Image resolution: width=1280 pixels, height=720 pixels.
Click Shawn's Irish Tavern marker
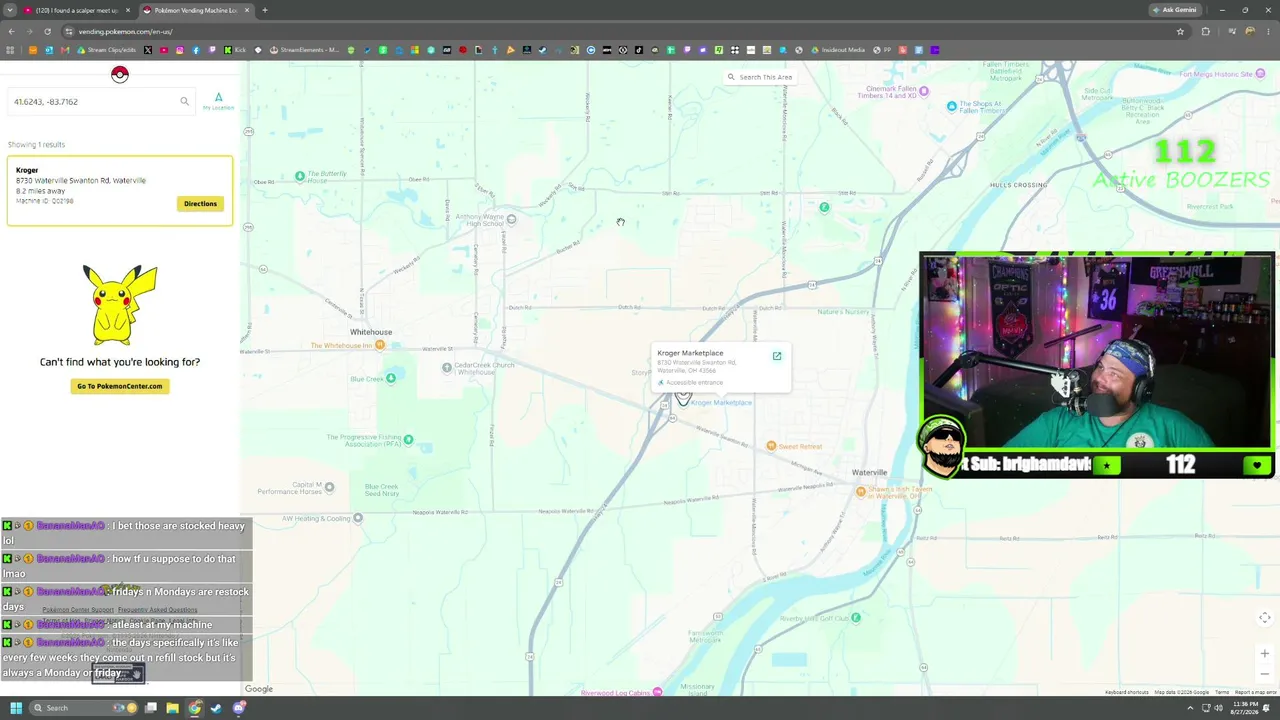pyautogui.click(x=861, y=491)
